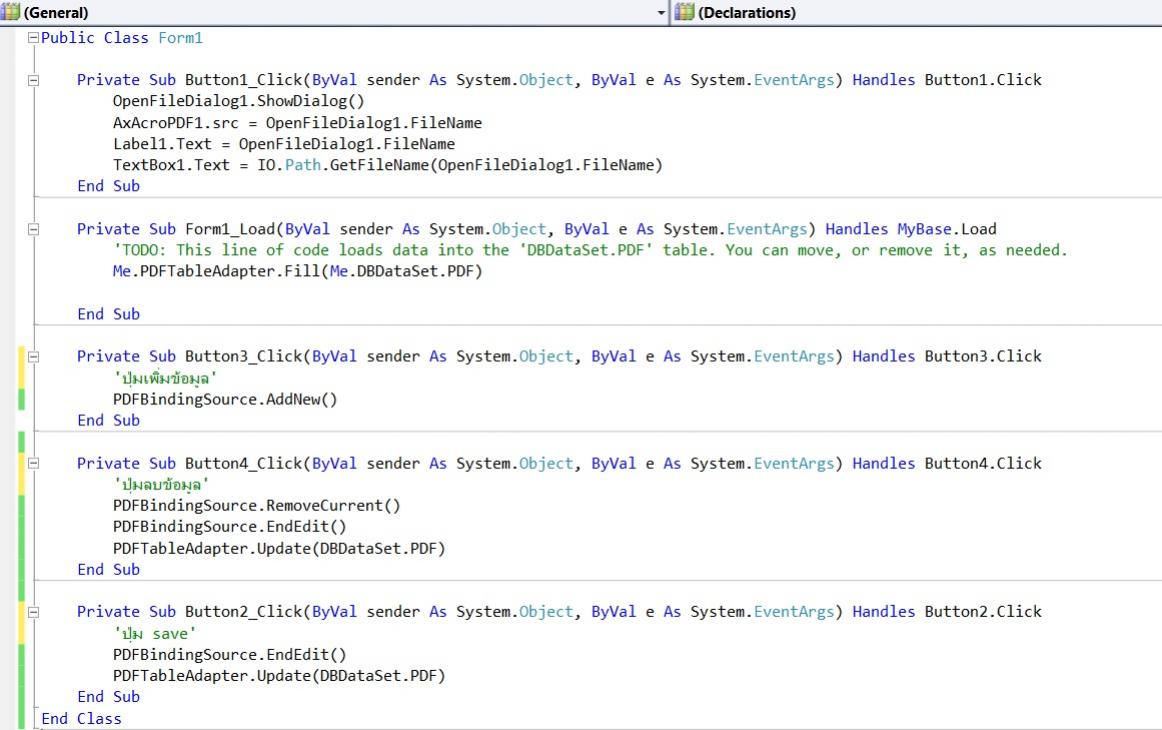Screen dimensions: 1162x730
Task: Click End Sub of Button4_Click
Action: (109, 570)
